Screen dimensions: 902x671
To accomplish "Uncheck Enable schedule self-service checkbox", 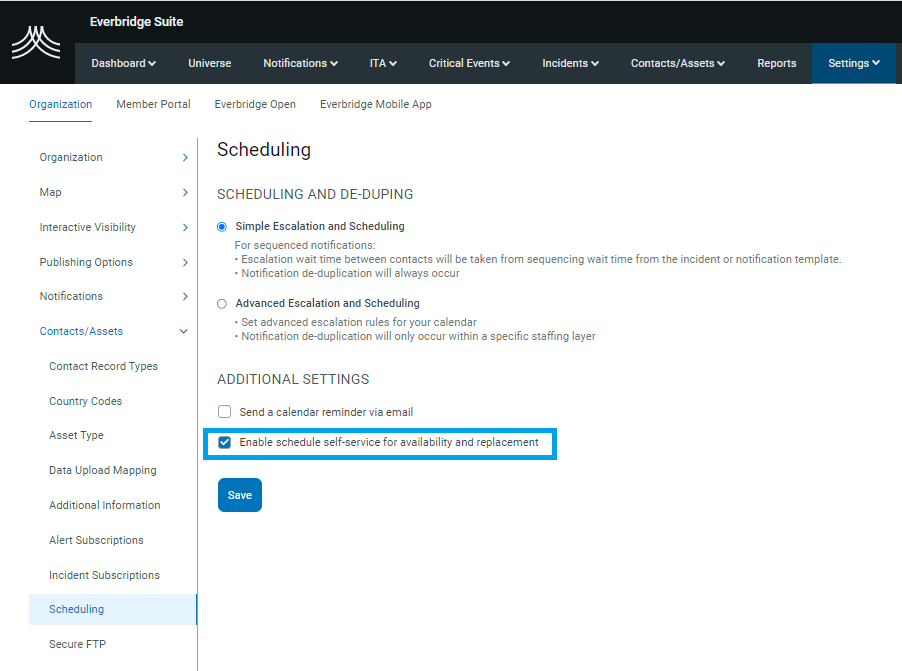I will point(224,442).
